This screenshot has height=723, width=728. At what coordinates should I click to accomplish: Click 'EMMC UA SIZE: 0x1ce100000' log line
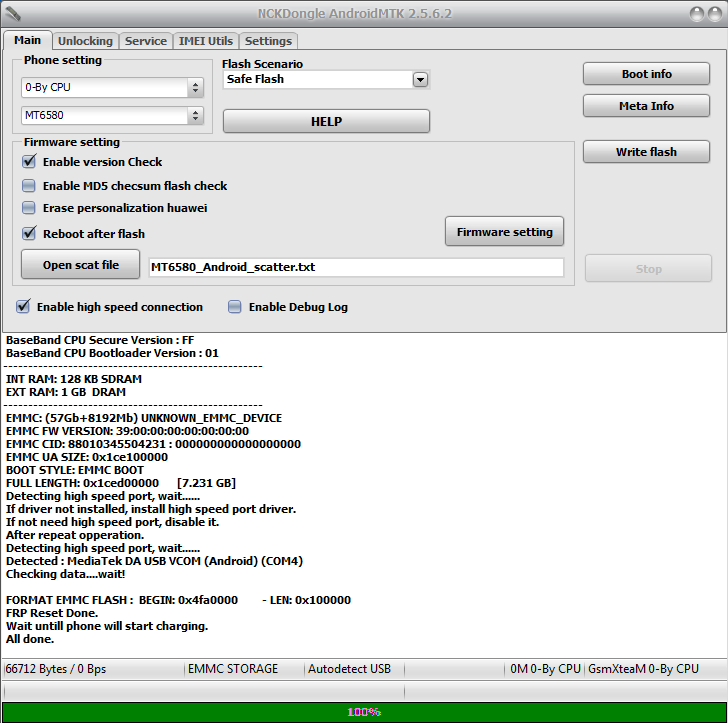coord(87,457)
